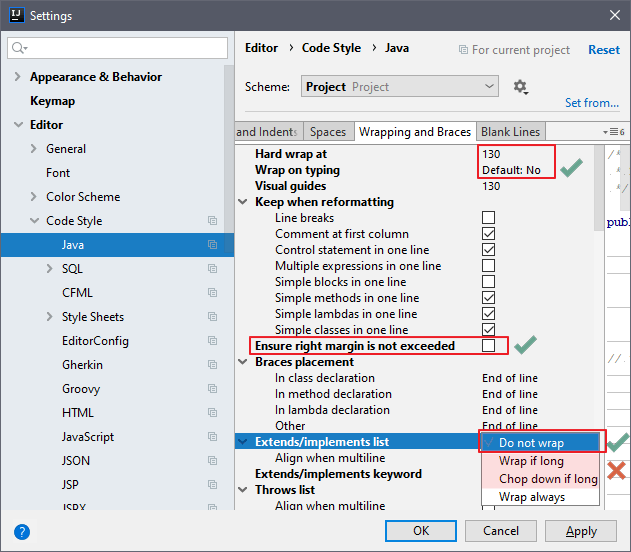The height and width of the screenshot is (552, 631).
Task: Close the Settings dialog
Action: (x=615, y=15)
